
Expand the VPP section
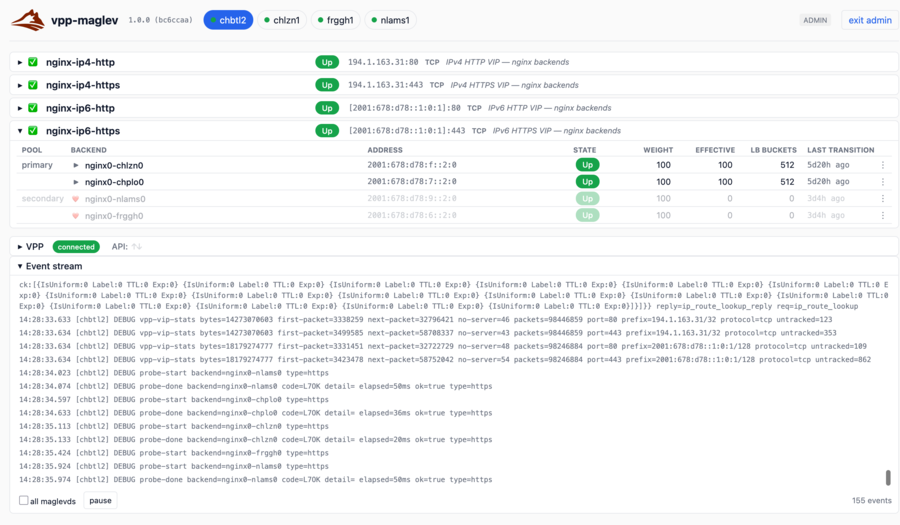point(20,247)
